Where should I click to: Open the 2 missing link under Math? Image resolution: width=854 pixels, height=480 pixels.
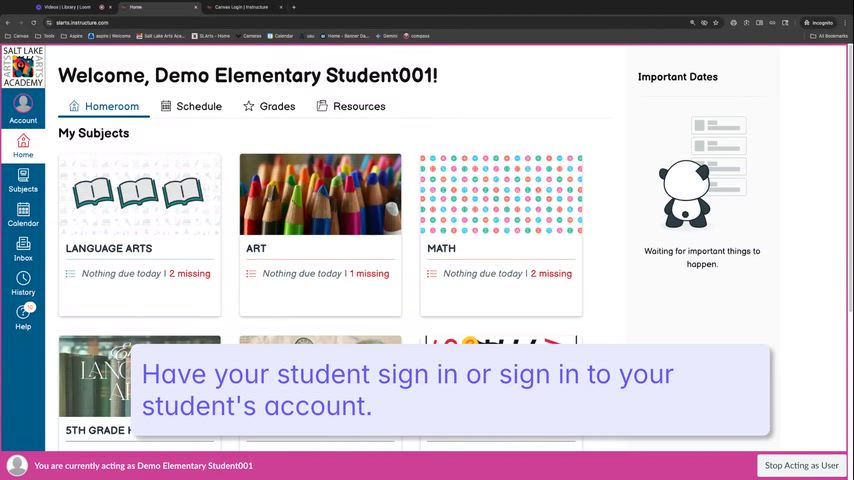click(x=551, y=274)
